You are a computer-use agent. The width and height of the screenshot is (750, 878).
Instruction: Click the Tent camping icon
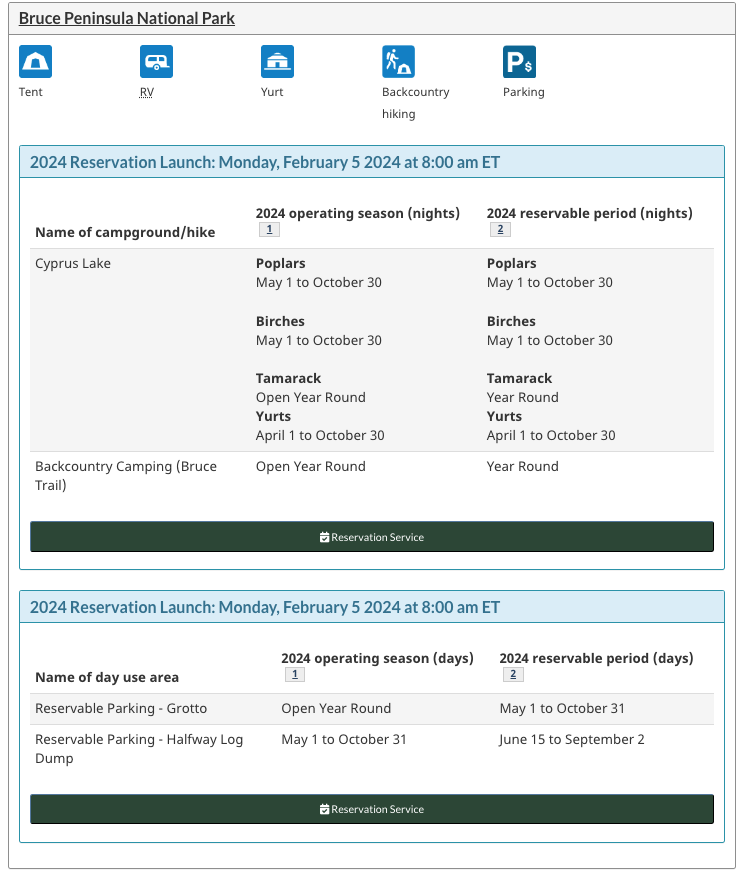36,62
